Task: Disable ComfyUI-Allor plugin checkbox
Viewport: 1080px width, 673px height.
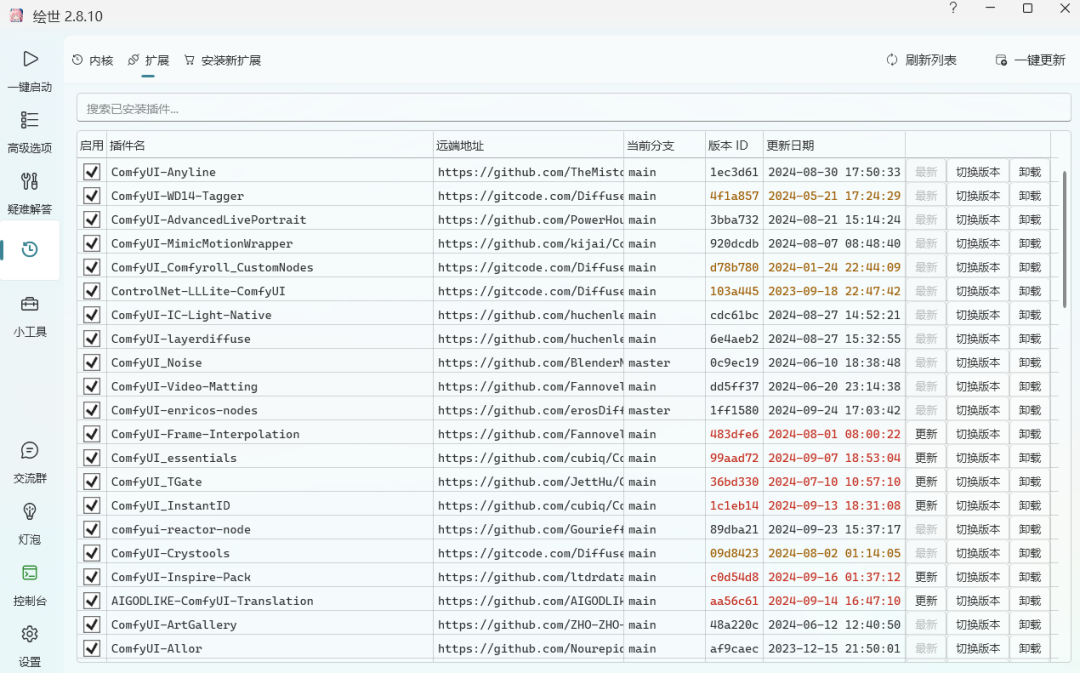Action: 92,648
